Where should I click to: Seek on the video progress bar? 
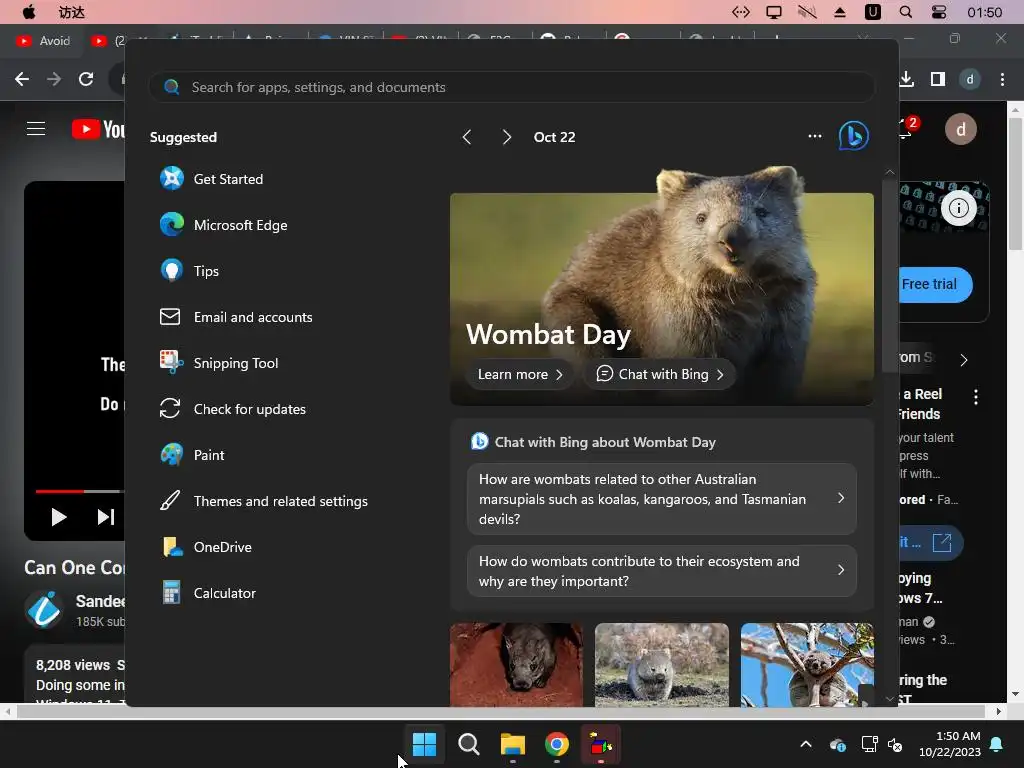point(80,490)
